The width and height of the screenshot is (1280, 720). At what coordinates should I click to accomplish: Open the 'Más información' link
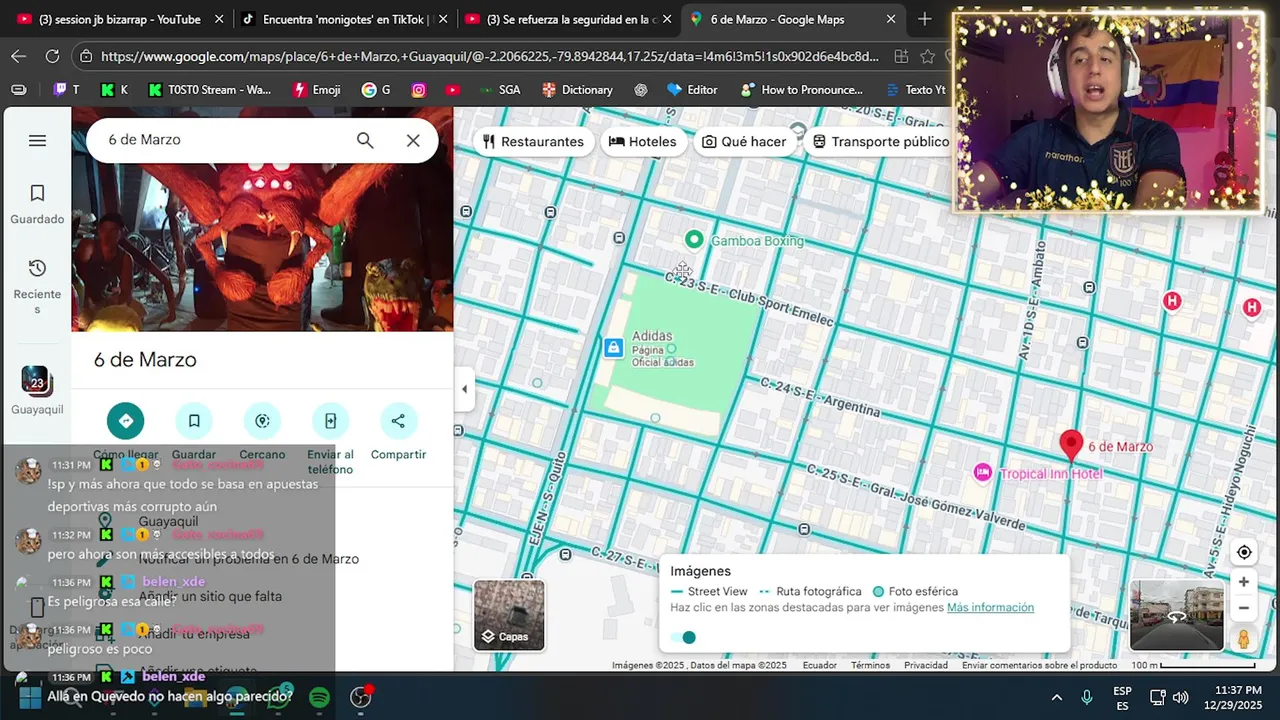tap(990, 608)
